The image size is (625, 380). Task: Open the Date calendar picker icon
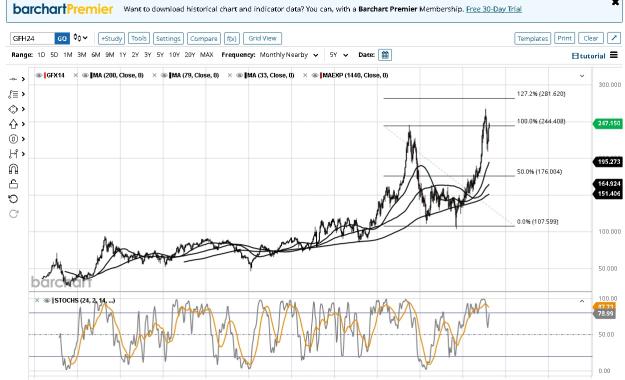385,55
